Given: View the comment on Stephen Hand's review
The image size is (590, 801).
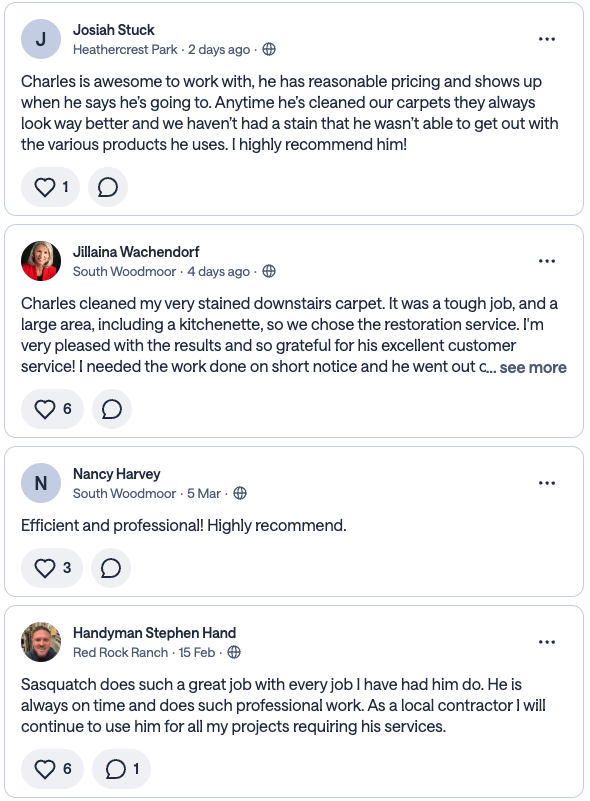Looking at the screenshot, I should point(116,769).
